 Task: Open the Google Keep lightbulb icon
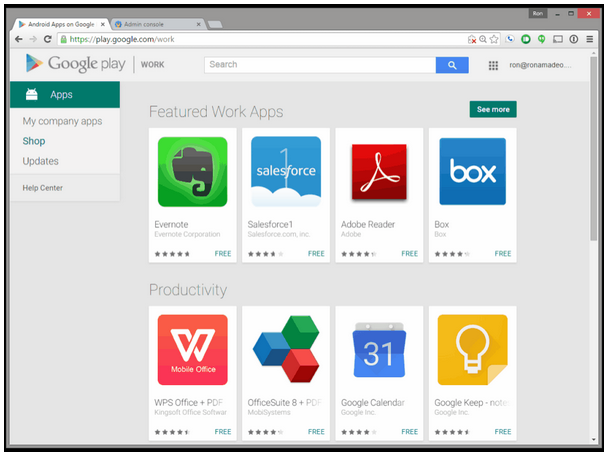pos(472,350)
